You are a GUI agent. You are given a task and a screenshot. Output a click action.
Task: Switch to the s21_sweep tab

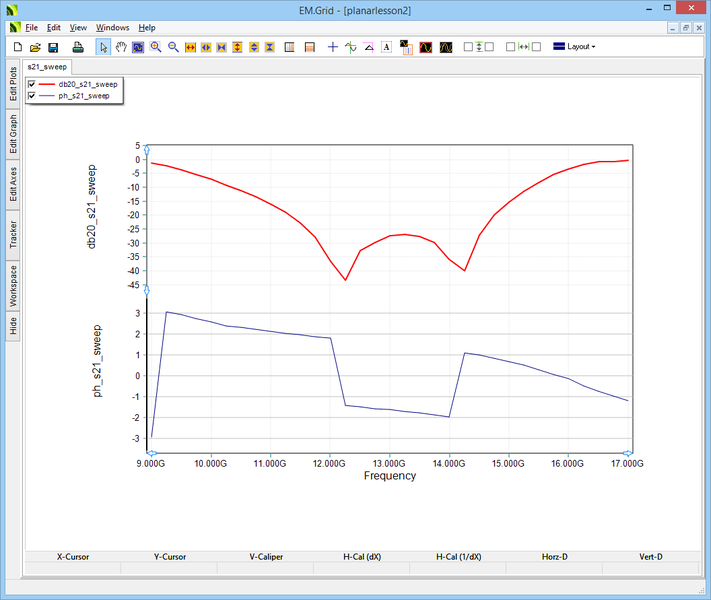[45, 66]
